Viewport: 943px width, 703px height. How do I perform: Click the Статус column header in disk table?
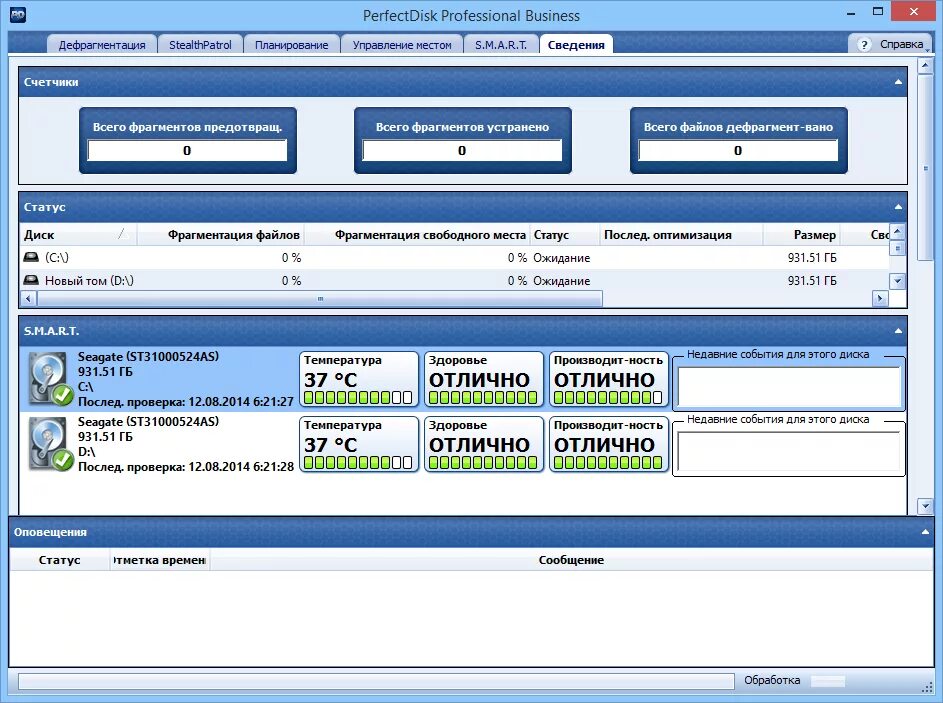pos(565,235)
